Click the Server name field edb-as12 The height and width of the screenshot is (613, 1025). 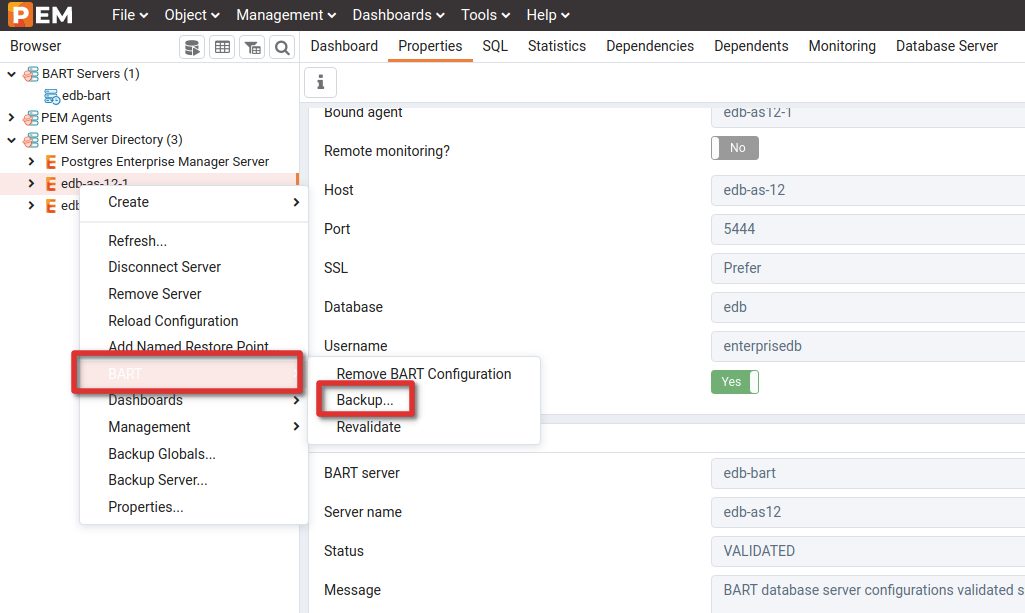(x=867, y=512)
